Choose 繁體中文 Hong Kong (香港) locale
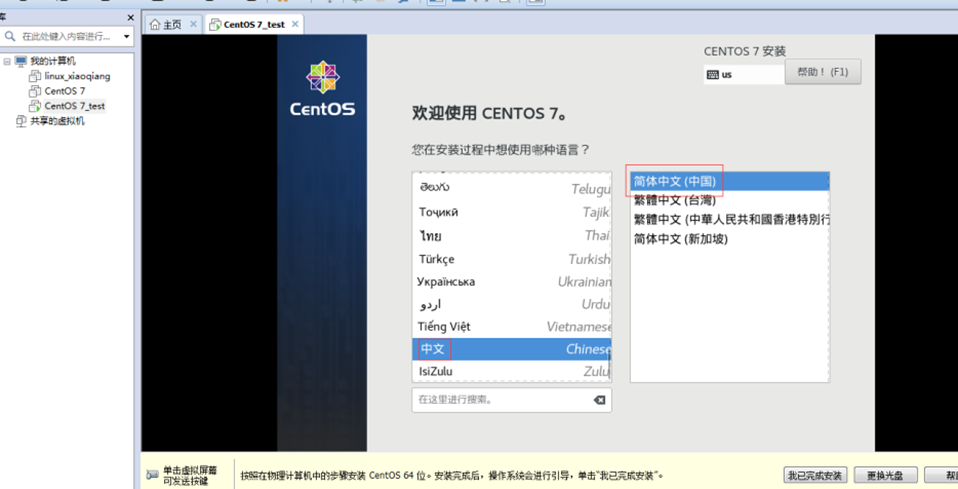Screen dimensions: 958x489 pyautogui.click(x=729, y=219)
